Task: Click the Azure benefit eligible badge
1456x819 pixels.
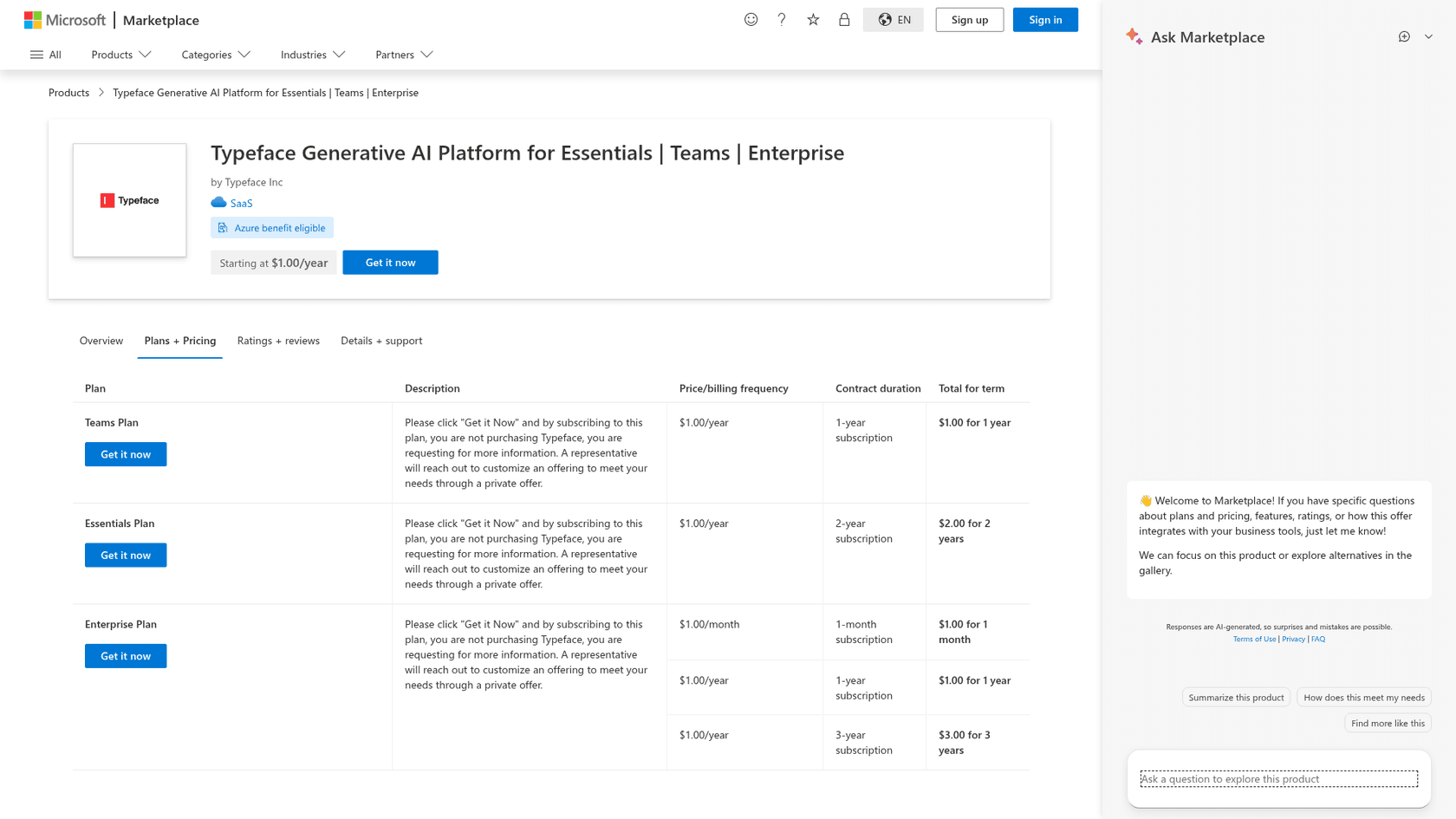Action: tap(272, 228)
